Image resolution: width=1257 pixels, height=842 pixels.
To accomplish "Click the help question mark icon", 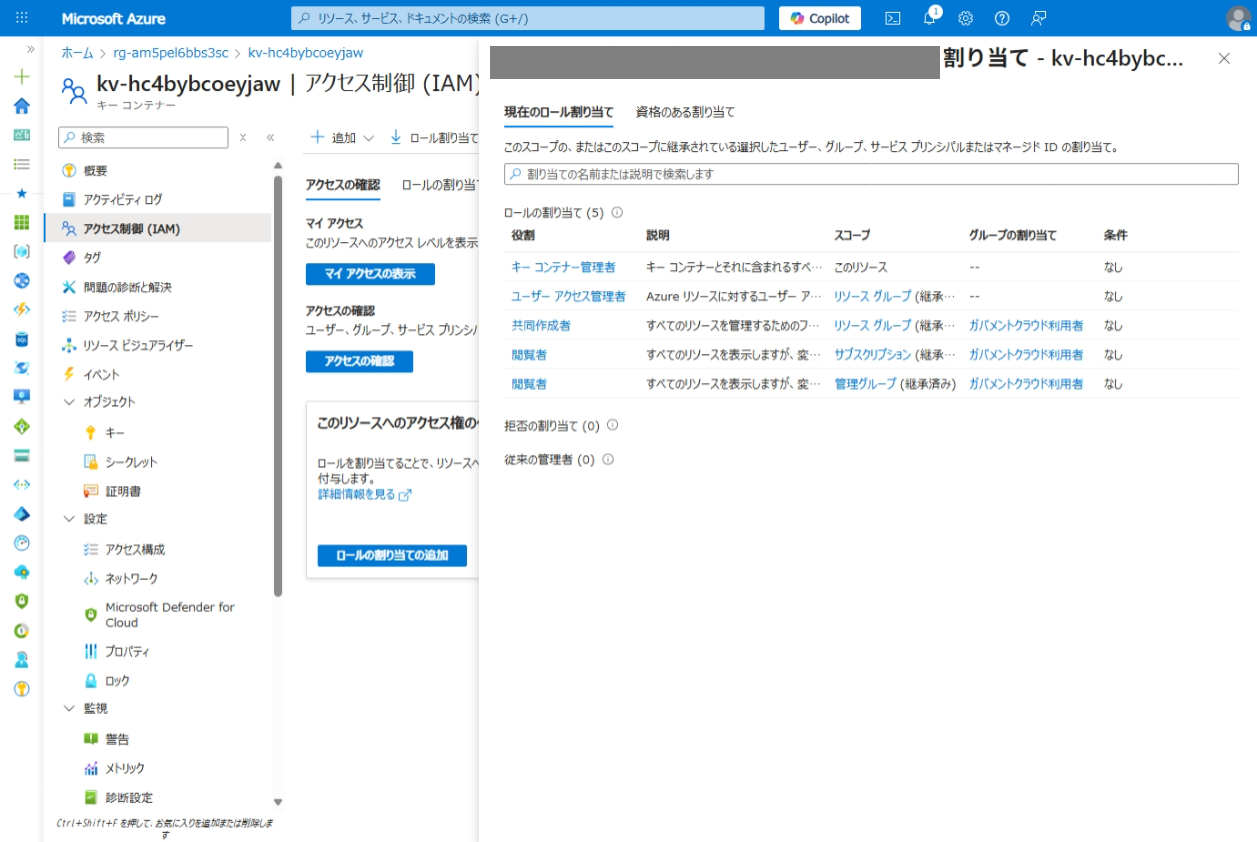I will (1002, 18).
